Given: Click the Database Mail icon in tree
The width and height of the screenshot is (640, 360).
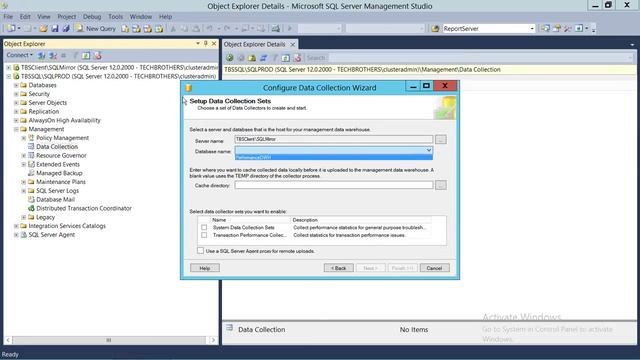Looking at the screenshot, I should pos(31,199).
